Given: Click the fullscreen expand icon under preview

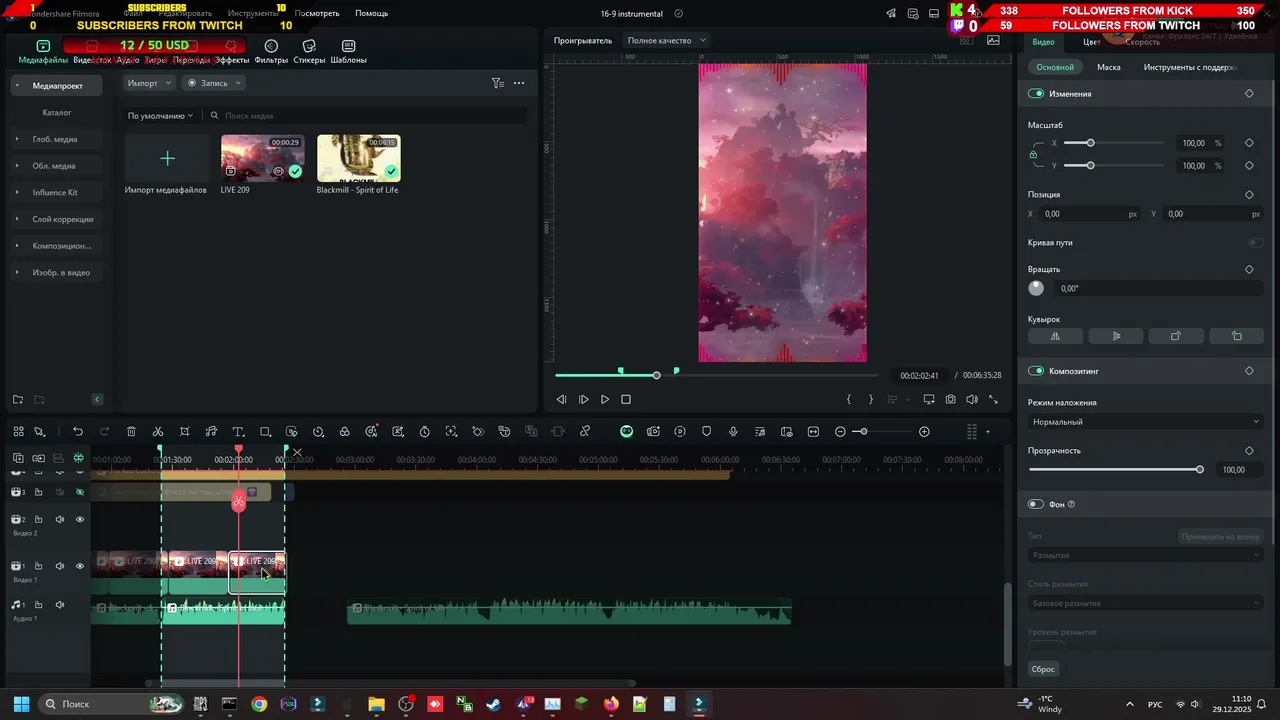Looking at the screenshot, I should click(993, 399).
